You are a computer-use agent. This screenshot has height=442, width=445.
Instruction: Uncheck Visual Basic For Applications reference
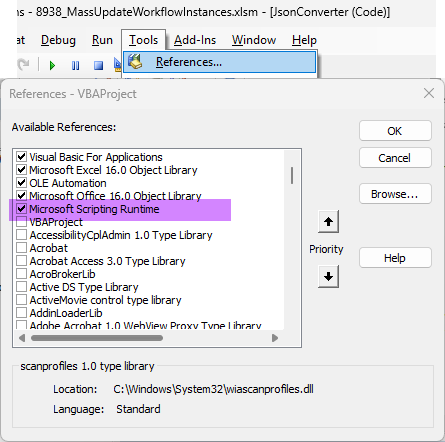[x=22, y=157]
